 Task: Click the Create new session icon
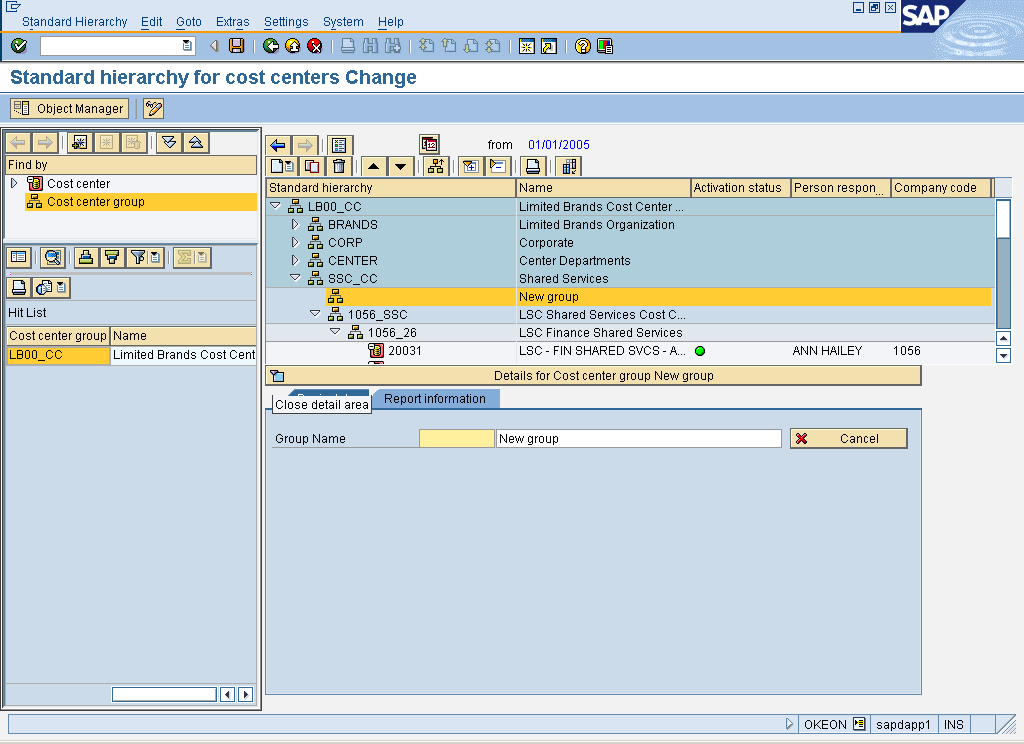[x=526, y=46]
